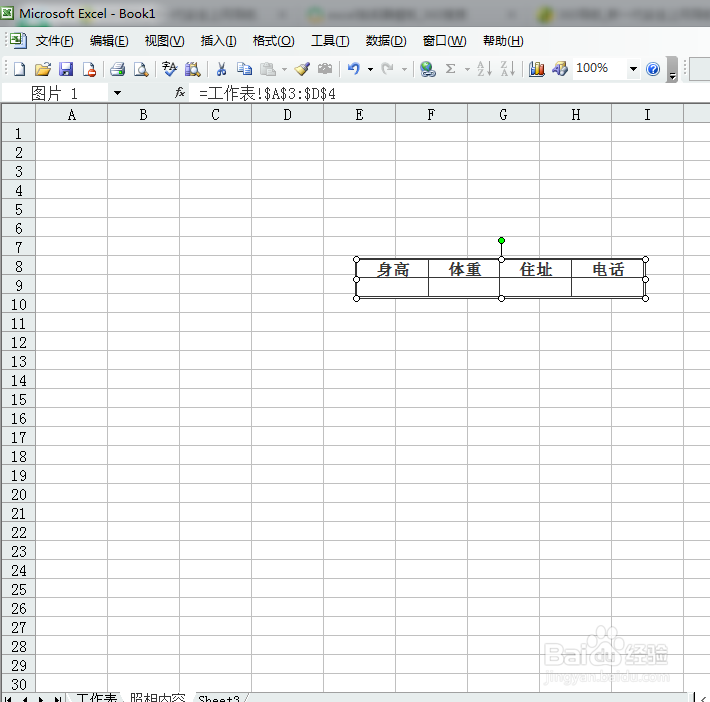
Task: Click the New workbook icon
Action: (19, 69)
